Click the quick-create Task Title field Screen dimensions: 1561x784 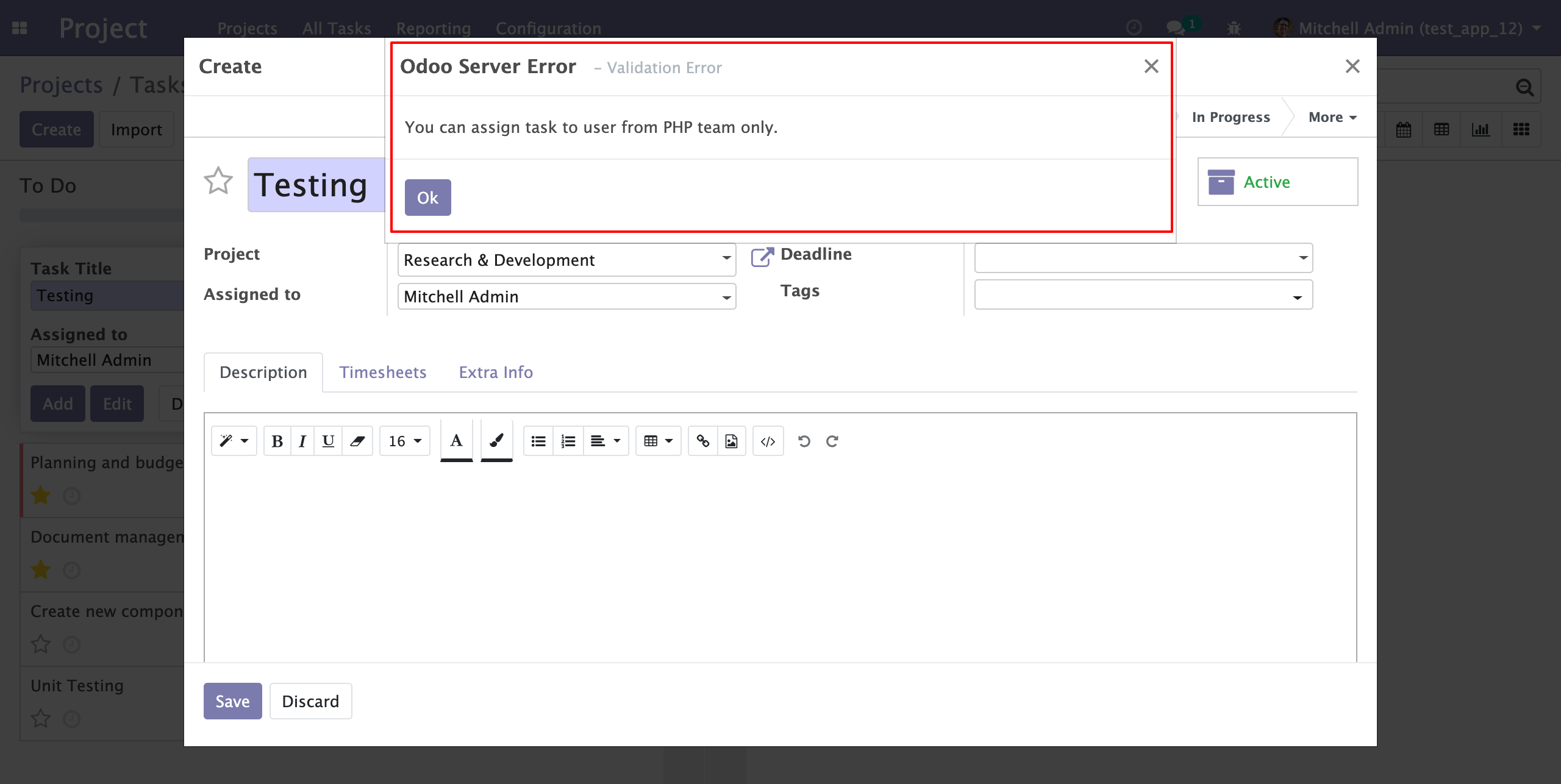(x=107, y=296)
